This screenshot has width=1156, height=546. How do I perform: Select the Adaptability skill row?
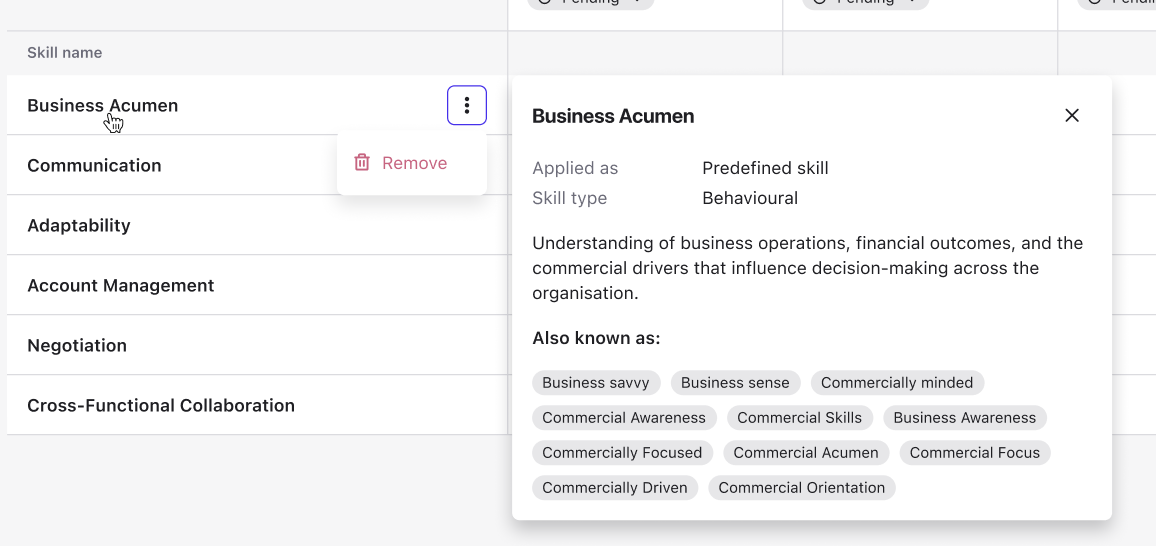[257, 225]
